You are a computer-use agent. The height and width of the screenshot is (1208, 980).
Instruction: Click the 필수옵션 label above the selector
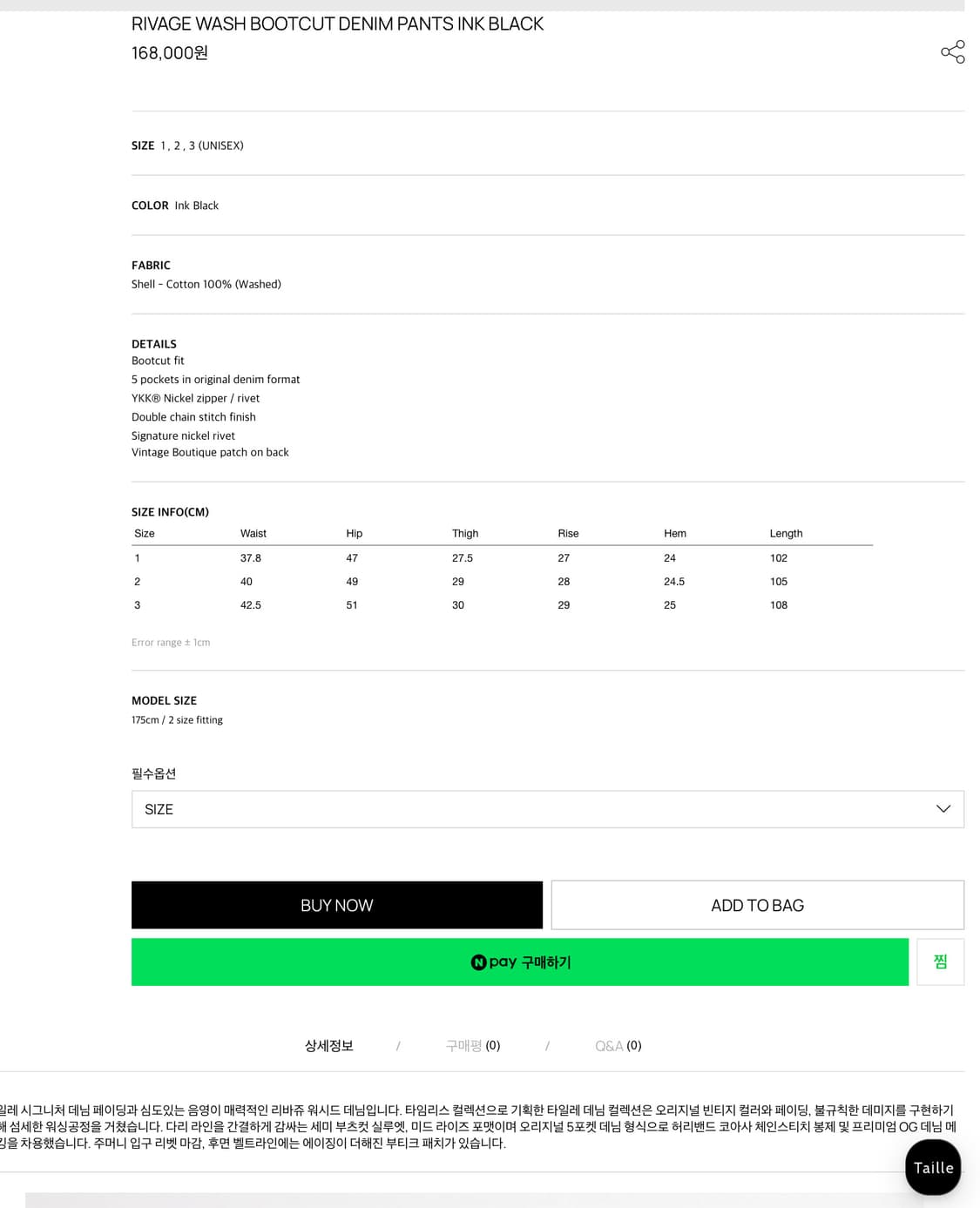[x=153, y=773]
